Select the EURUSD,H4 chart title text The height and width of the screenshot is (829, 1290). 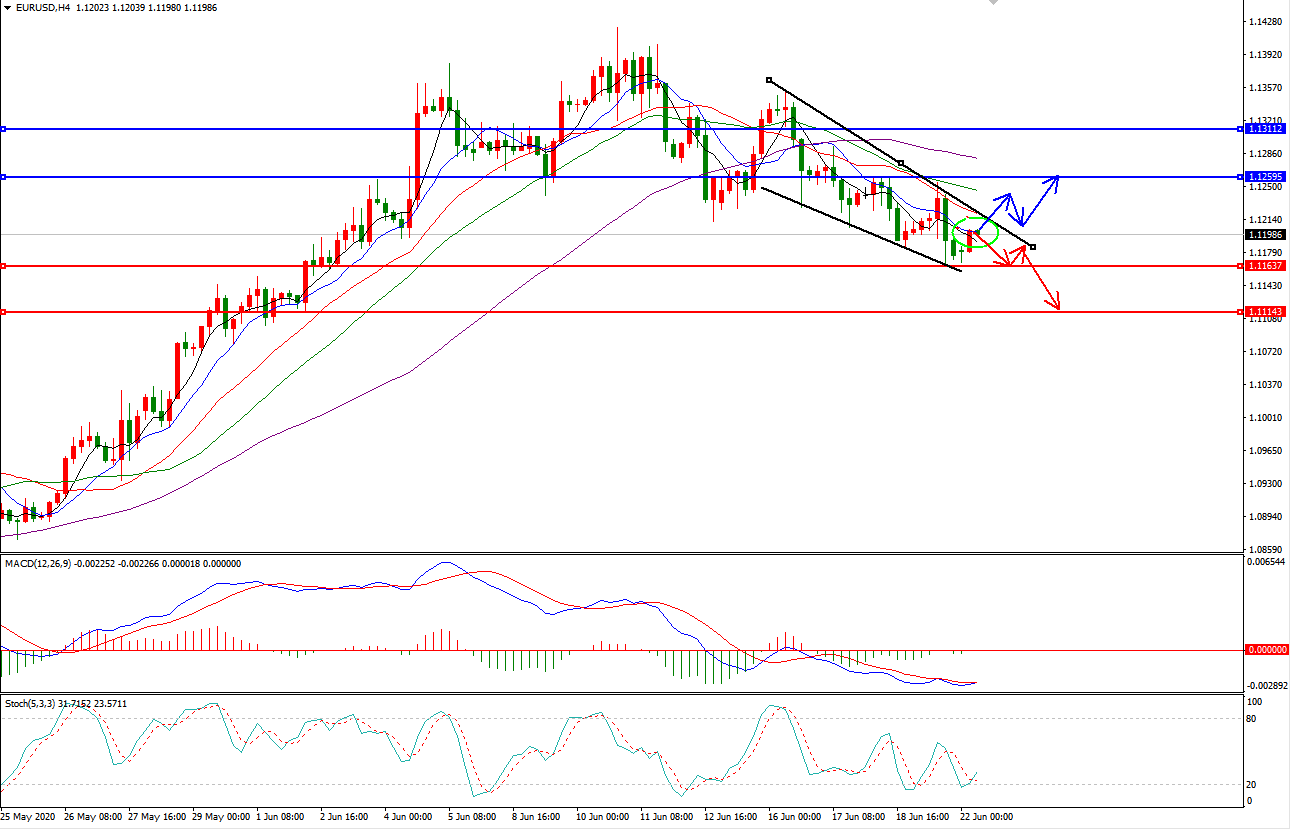click(x=42, y=7)
